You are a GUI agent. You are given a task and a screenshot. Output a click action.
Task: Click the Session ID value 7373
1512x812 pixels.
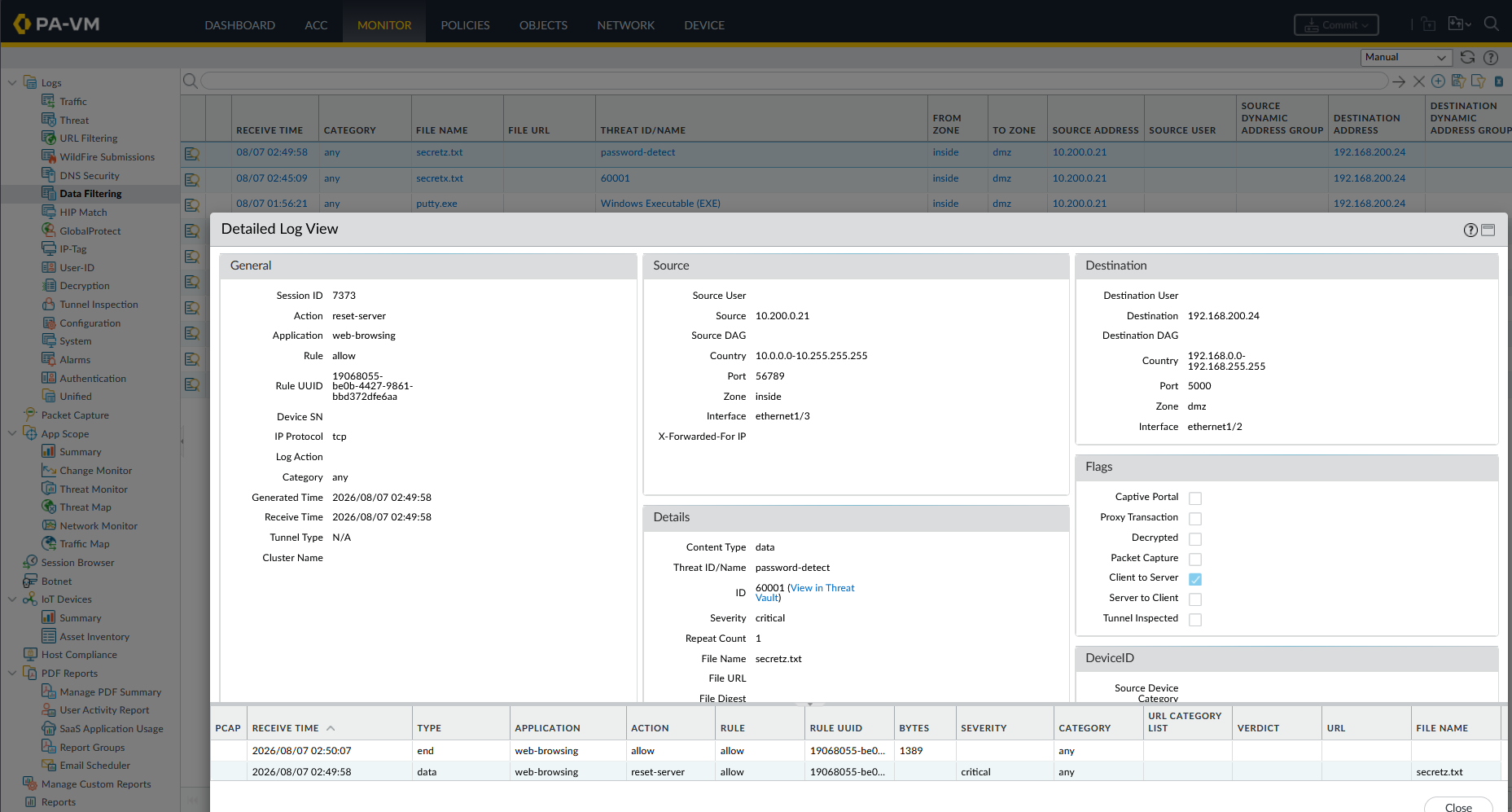344,296
